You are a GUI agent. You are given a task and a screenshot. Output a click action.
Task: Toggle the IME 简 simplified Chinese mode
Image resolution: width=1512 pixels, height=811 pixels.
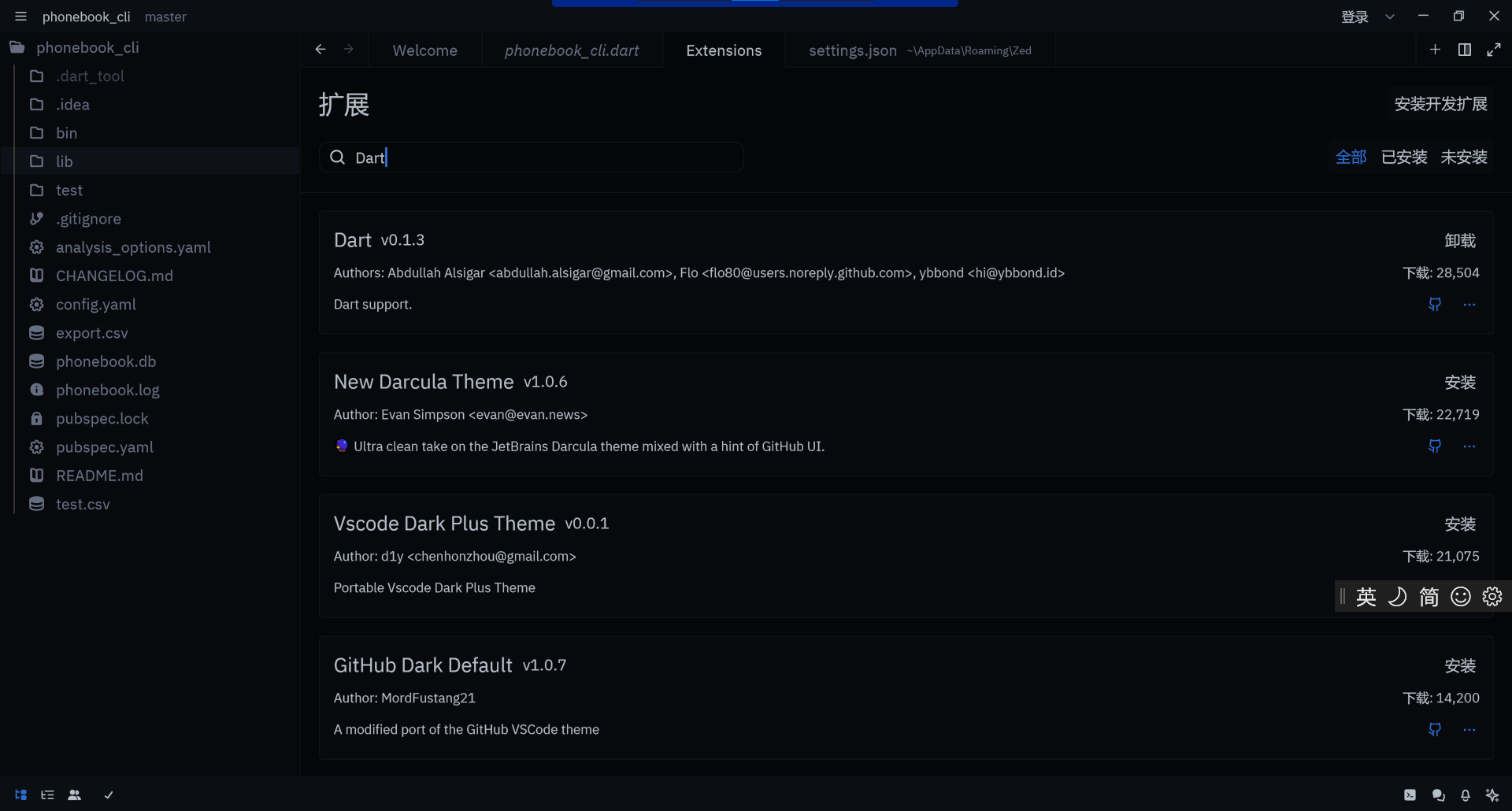click(x=1429, y=597)
